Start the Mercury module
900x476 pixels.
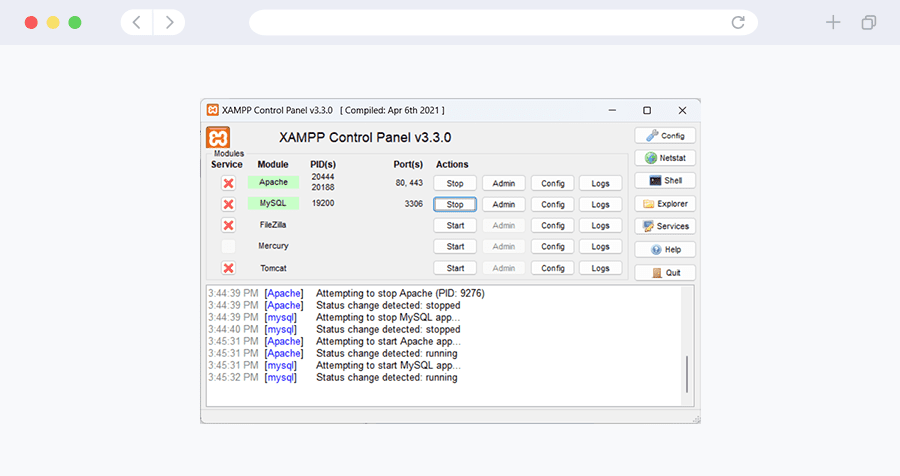coord(455,246)
